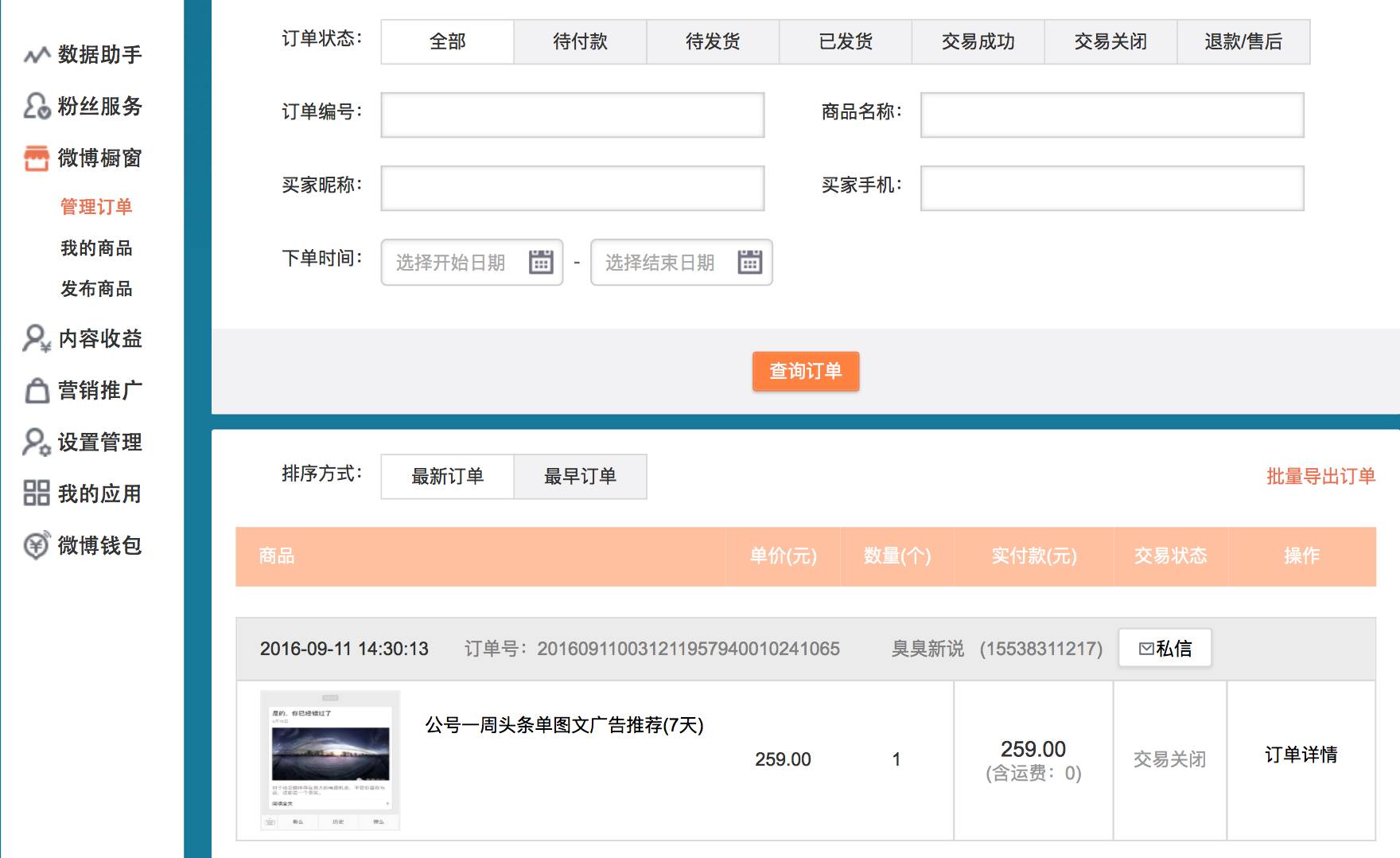Screen dimensions: 1400x858
Task: Filter orders by 待付款 status
Action: pos(580,41)
